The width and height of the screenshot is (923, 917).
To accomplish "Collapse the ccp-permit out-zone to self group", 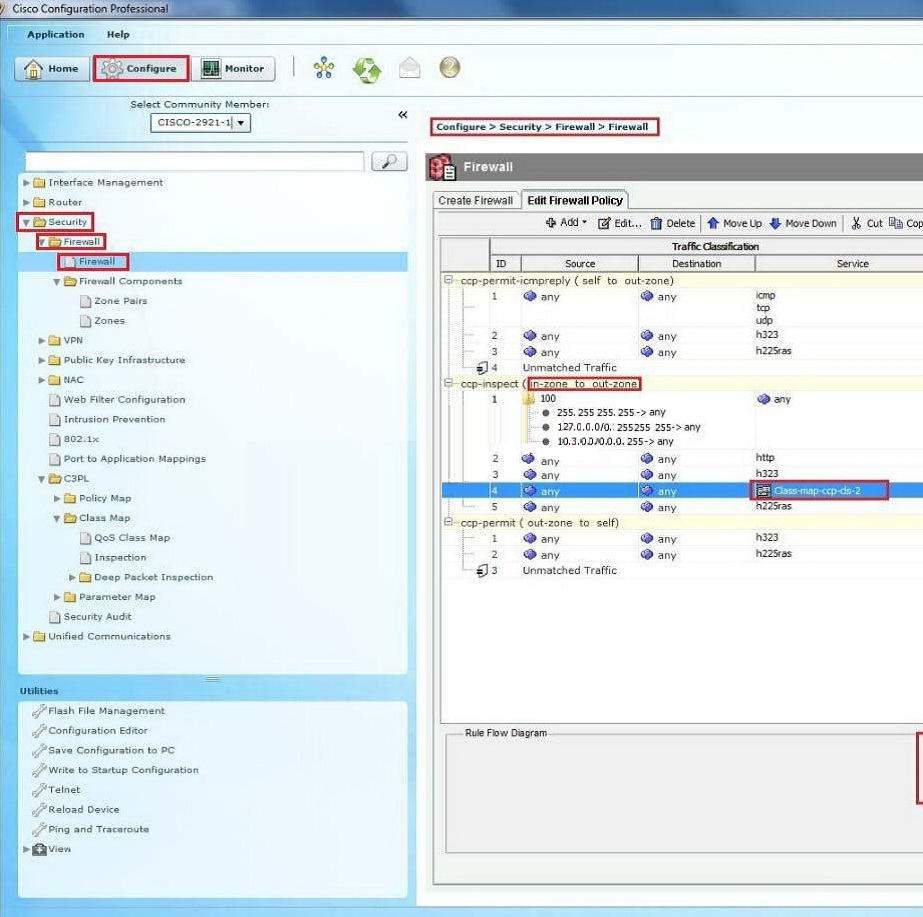I will pos(449,523).
